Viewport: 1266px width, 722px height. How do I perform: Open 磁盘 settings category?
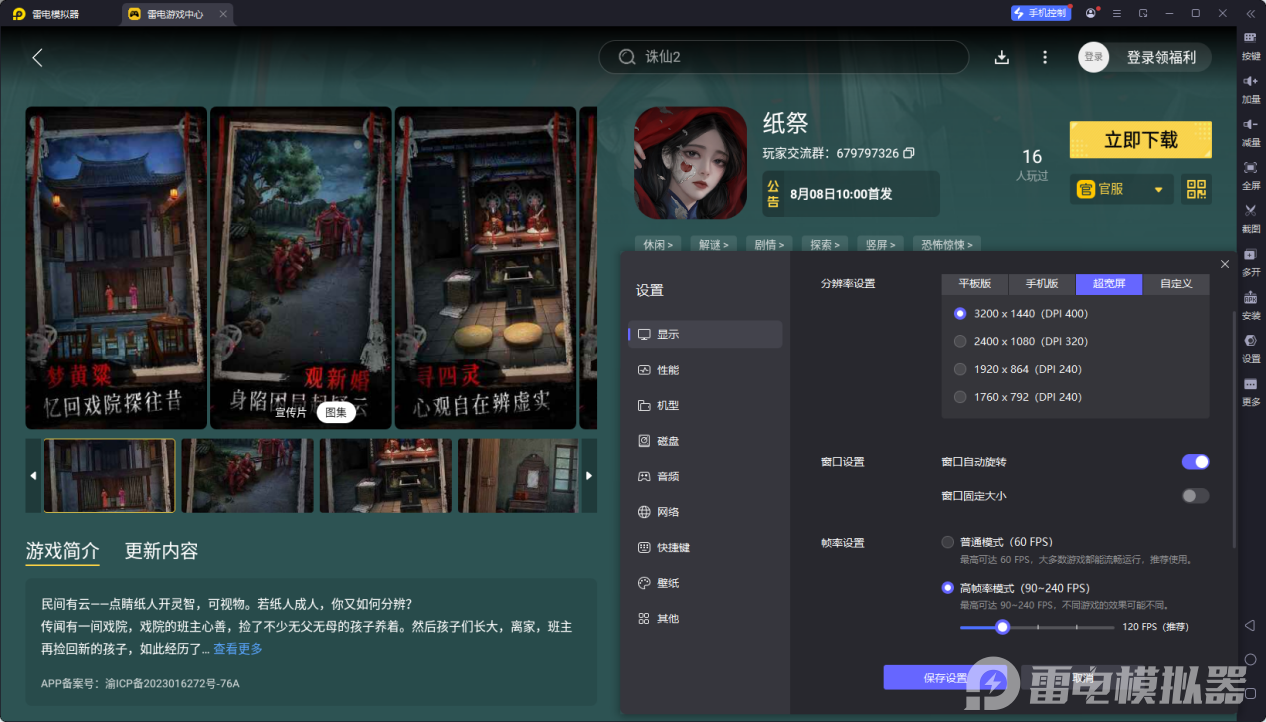coord(706,441)
